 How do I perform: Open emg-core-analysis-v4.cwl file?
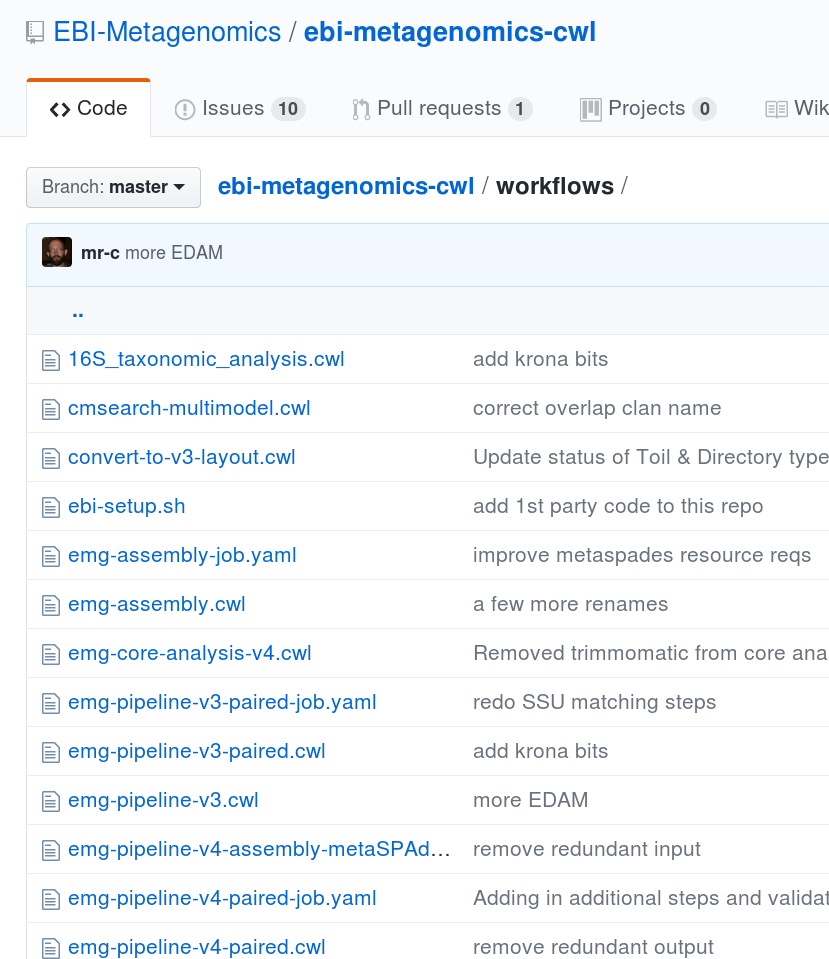[190, 653]
